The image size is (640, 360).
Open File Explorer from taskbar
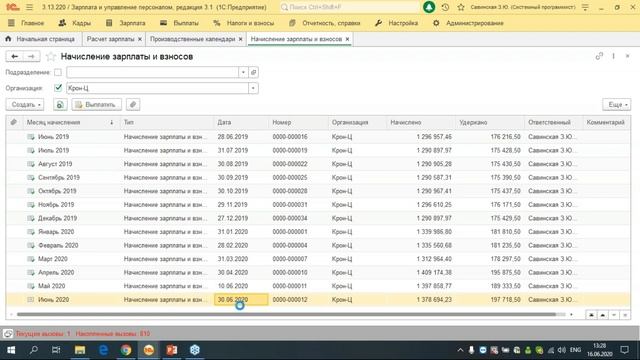[80, 350]
